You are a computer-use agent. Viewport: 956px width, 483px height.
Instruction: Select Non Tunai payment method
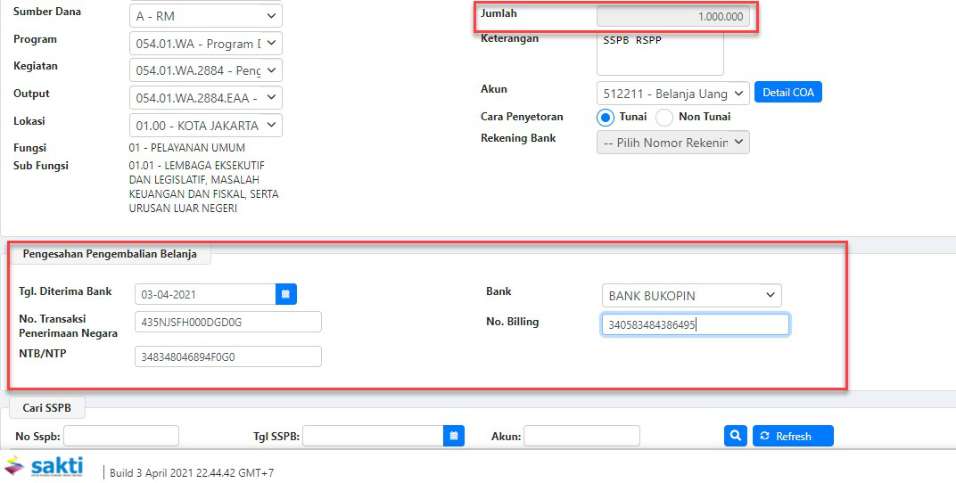[664, 117]
